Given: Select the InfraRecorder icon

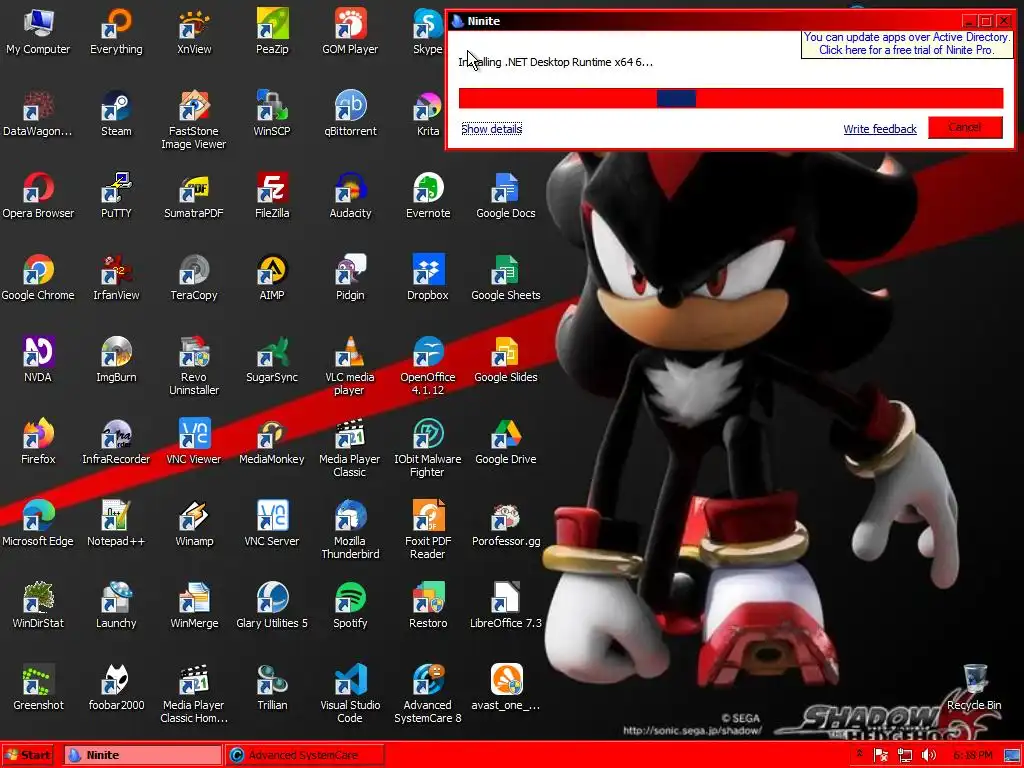Looking at the screenshot, I should coord(116,441).
